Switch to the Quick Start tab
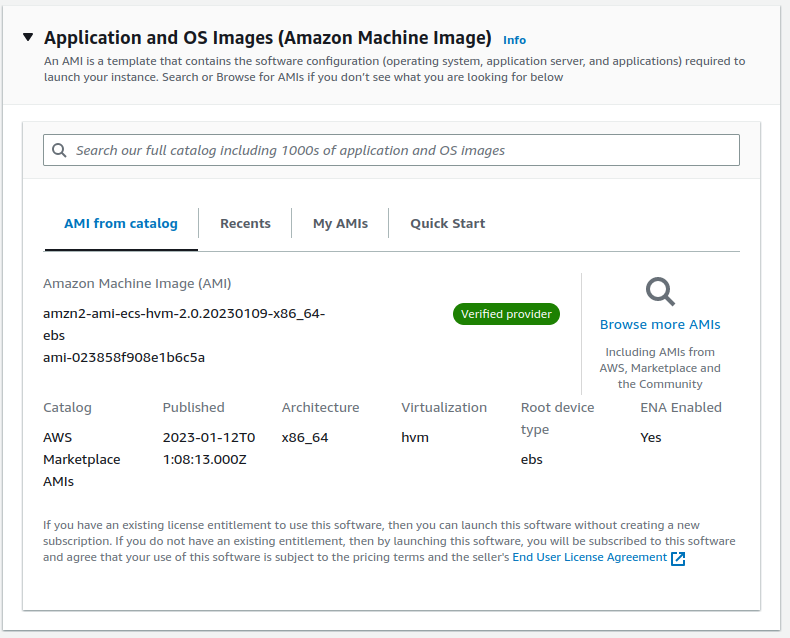 pyautogui.click(x=447, y=224)
